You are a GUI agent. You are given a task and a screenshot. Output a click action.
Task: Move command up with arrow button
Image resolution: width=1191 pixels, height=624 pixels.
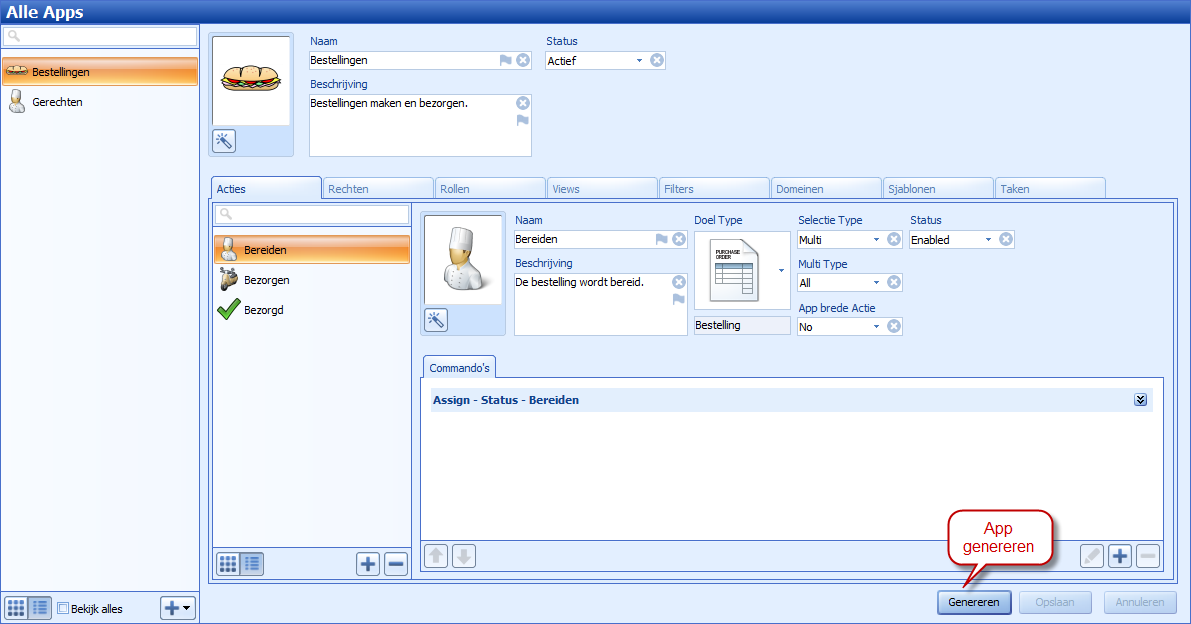pos(436,556)
